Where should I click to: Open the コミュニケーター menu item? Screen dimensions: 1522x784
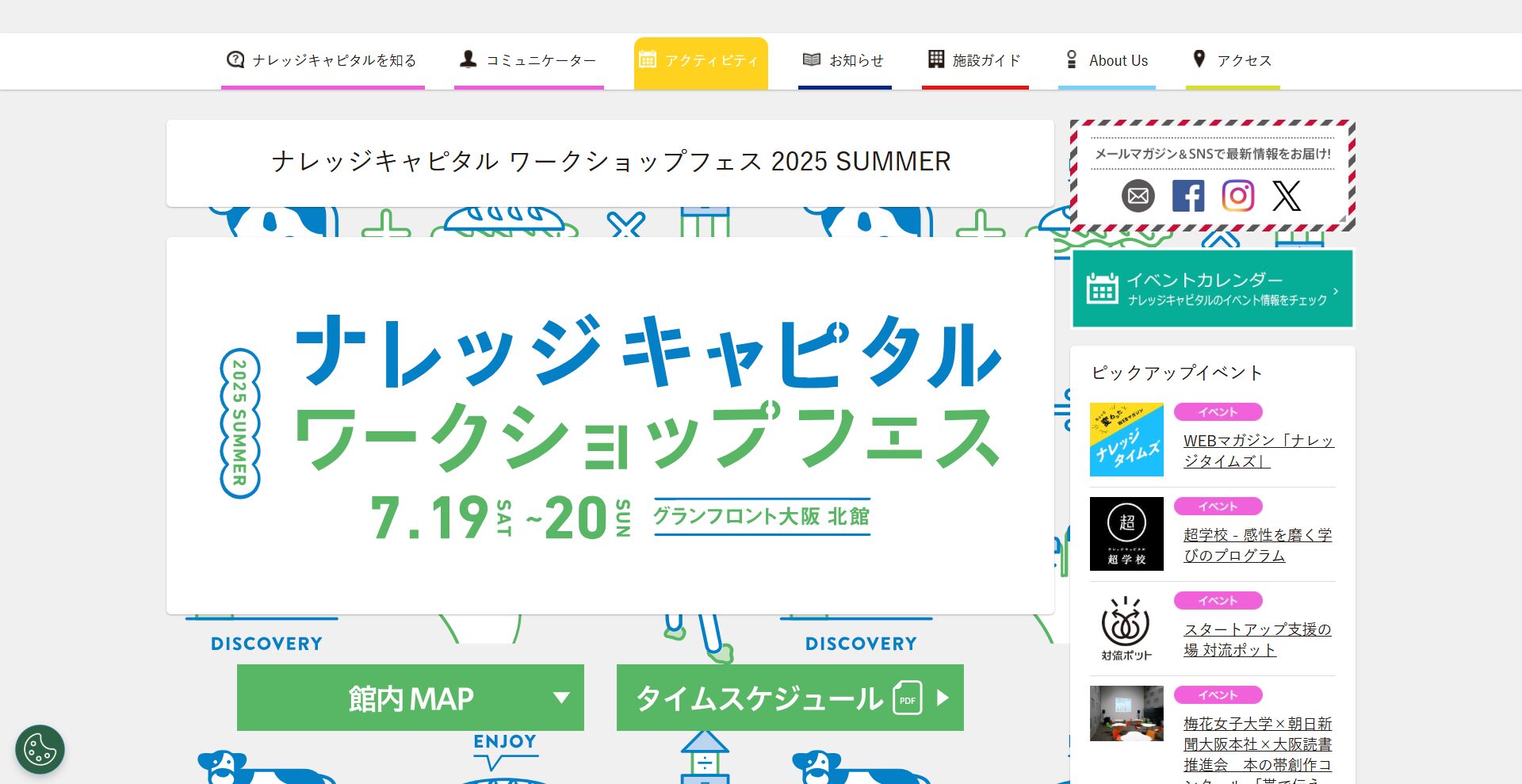pyautogui.click(x=529, y=61)
